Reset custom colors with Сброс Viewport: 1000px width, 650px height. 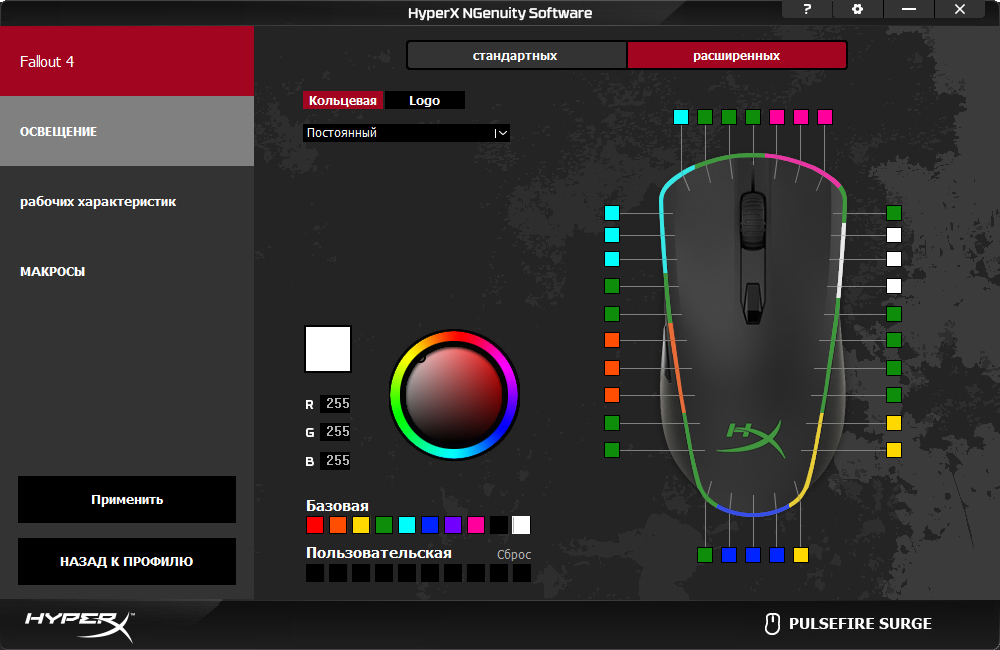click(x=514, y=554)
